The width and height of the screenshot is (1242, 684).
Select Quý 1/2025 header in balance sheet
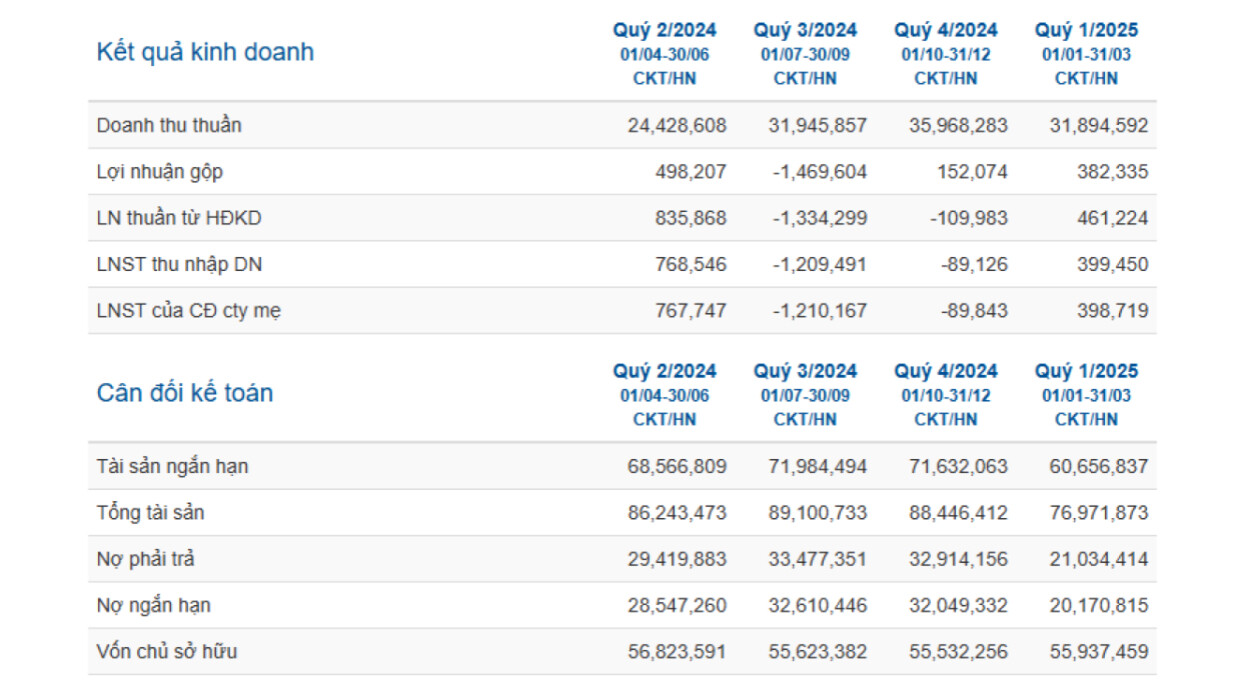click(x=1086, y=372)
